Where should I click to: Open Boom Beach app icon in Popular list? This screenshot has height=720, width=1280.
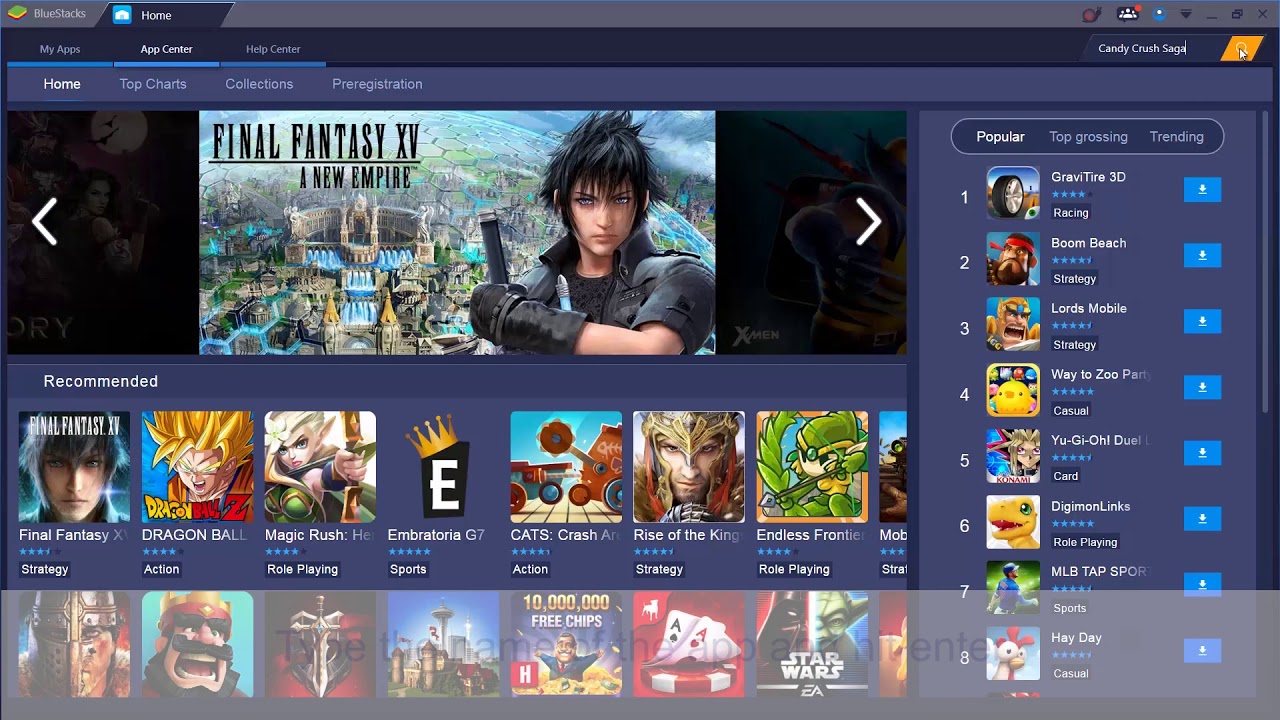1013,258
